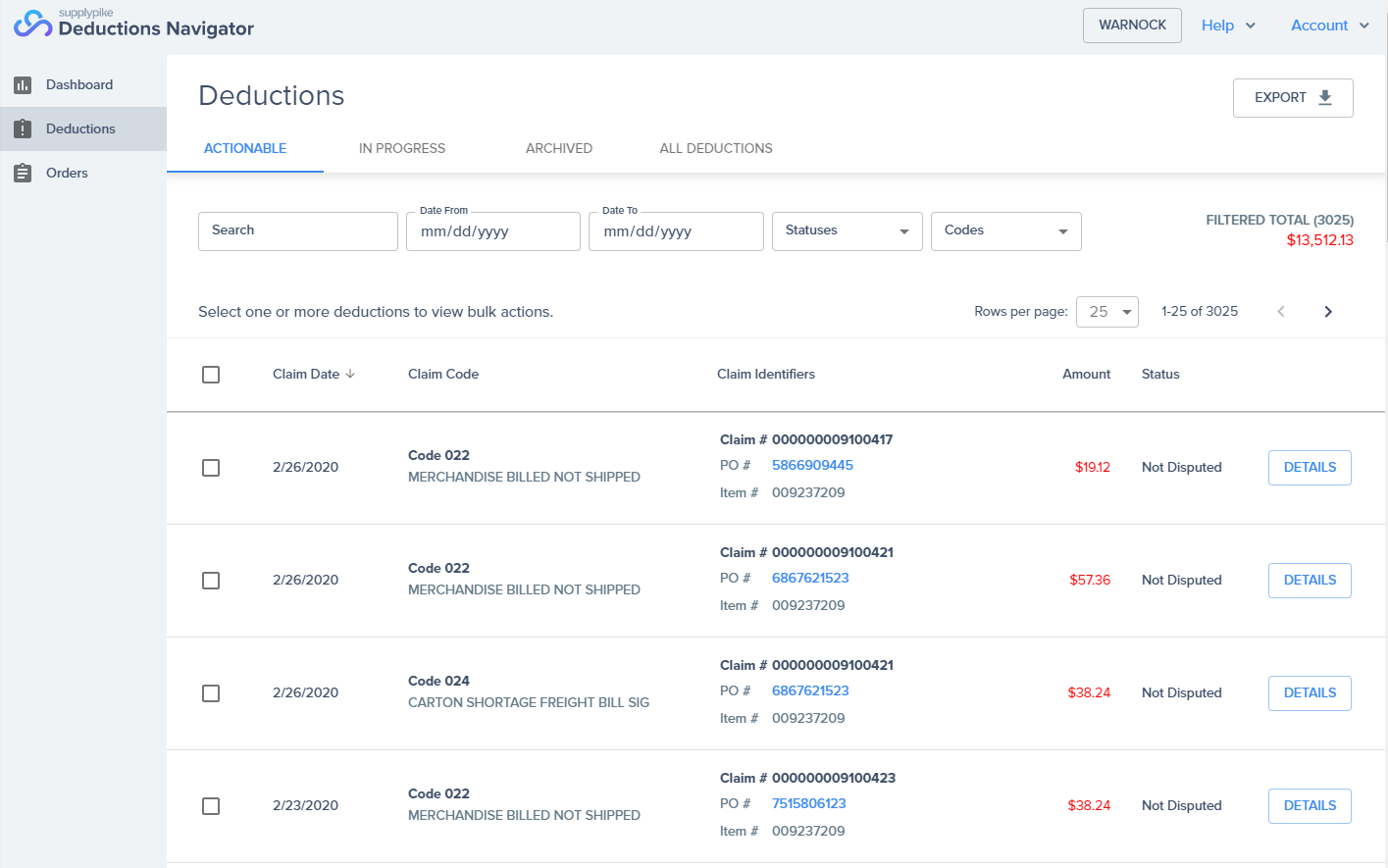View the All Deductions tab
1388x868 pixels.
[716, 148]
